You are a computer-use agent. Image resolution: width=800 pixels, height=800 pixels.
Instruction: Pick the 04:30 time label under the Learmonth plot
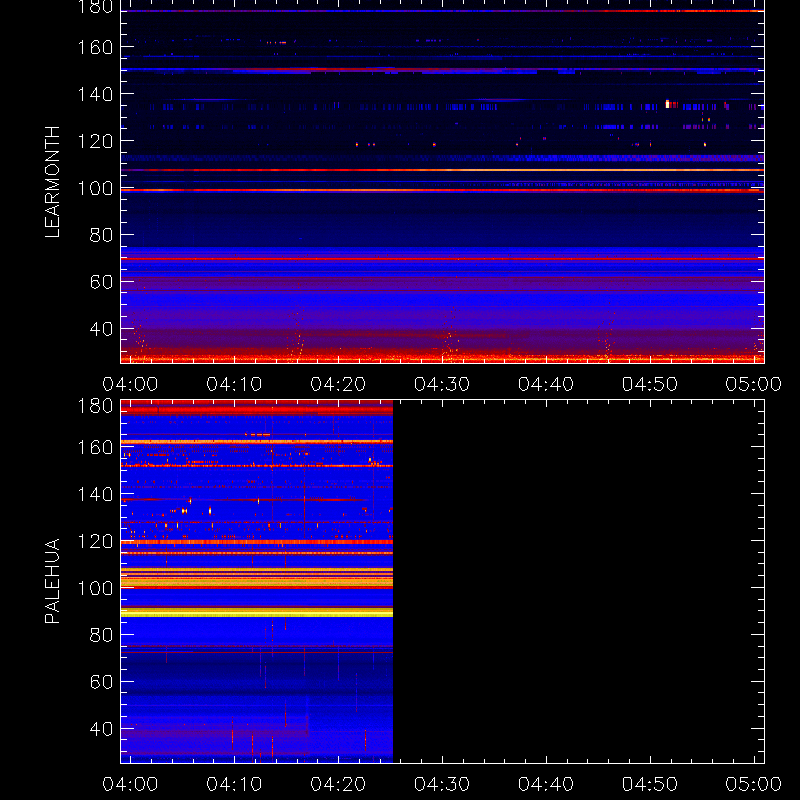pos(442,384)
